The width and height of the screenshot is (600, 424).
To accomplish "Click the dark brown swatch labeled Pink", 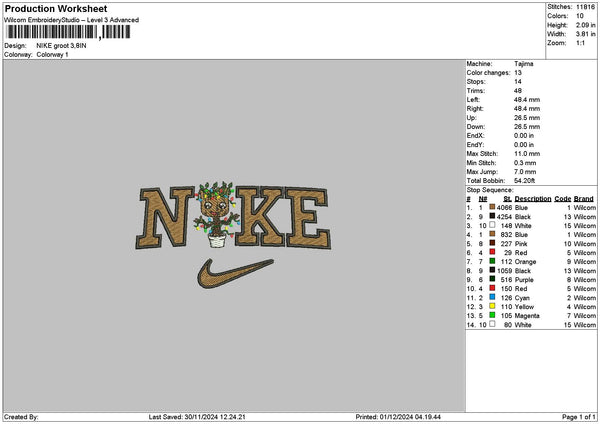I will click(x=492, y=243).
